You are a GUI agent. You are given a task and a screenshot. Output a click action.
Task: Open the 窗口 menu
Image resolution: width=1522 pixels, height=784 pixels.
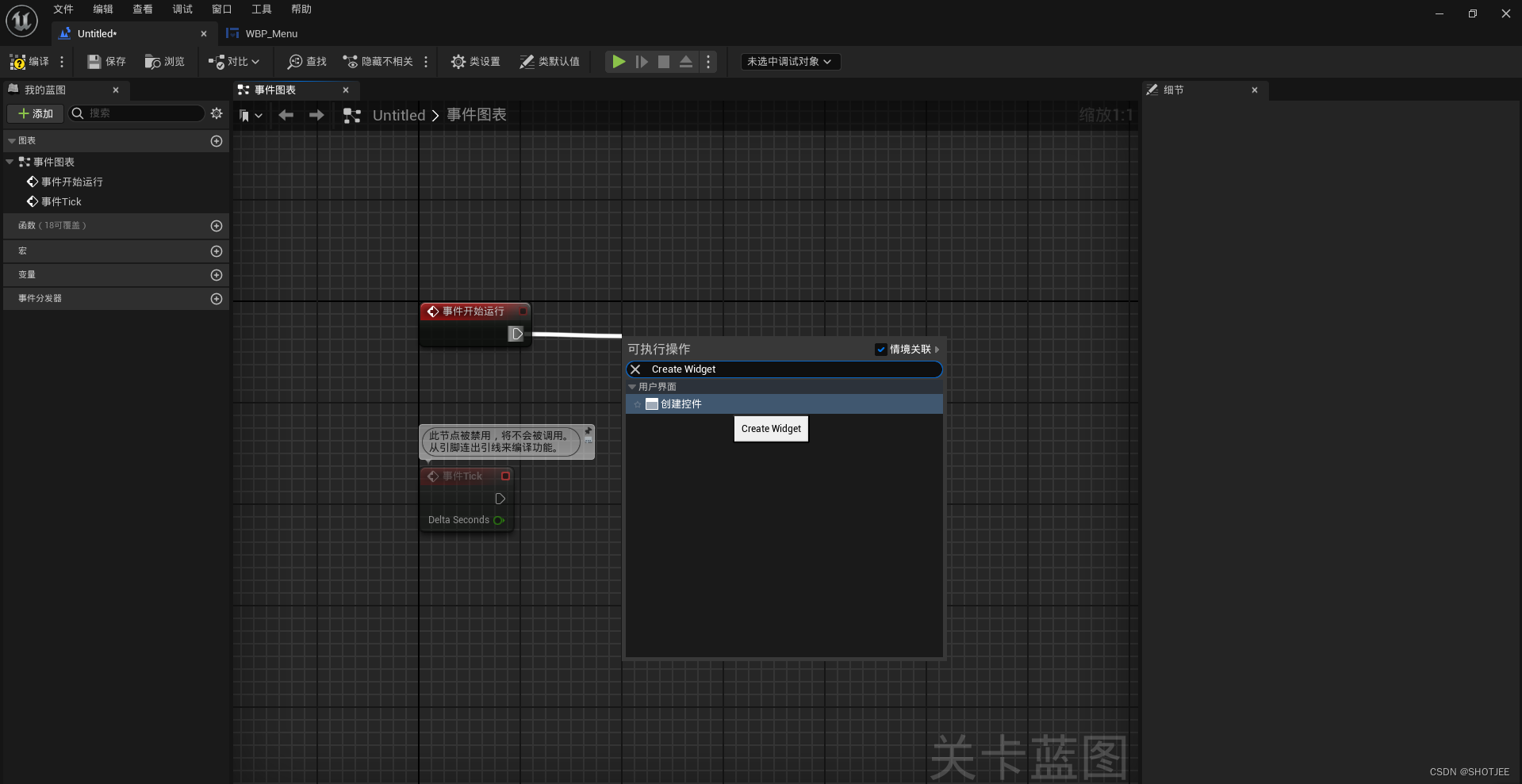(x=221, y=10)
